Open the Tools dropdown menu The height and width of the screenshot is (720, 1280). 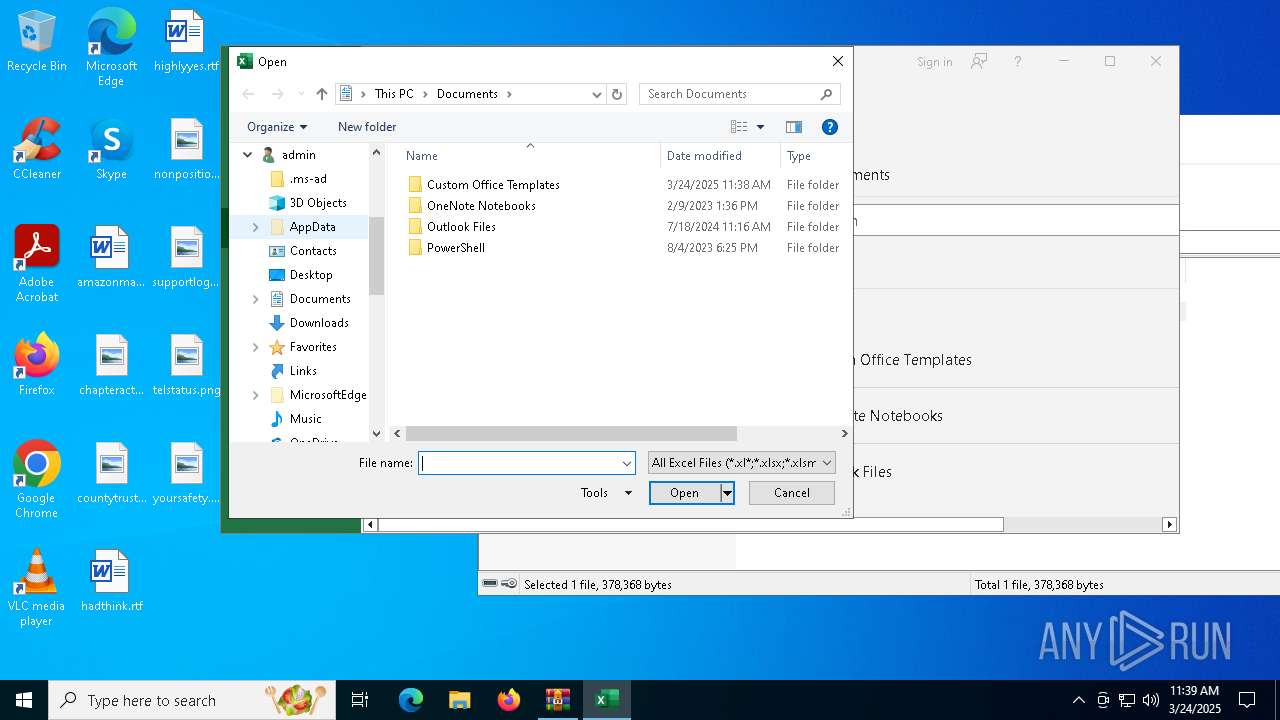coord(606,492)
